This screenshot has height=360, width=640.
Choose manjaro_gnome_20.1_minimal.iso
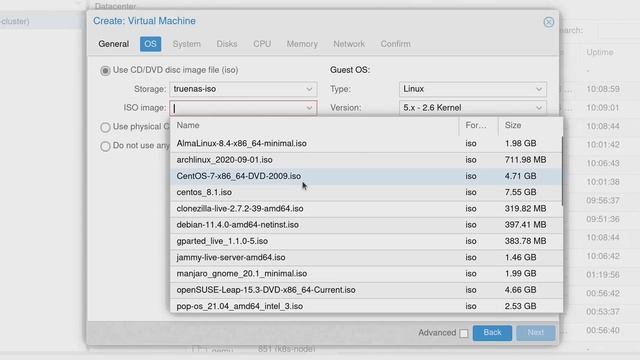[366, 274]
